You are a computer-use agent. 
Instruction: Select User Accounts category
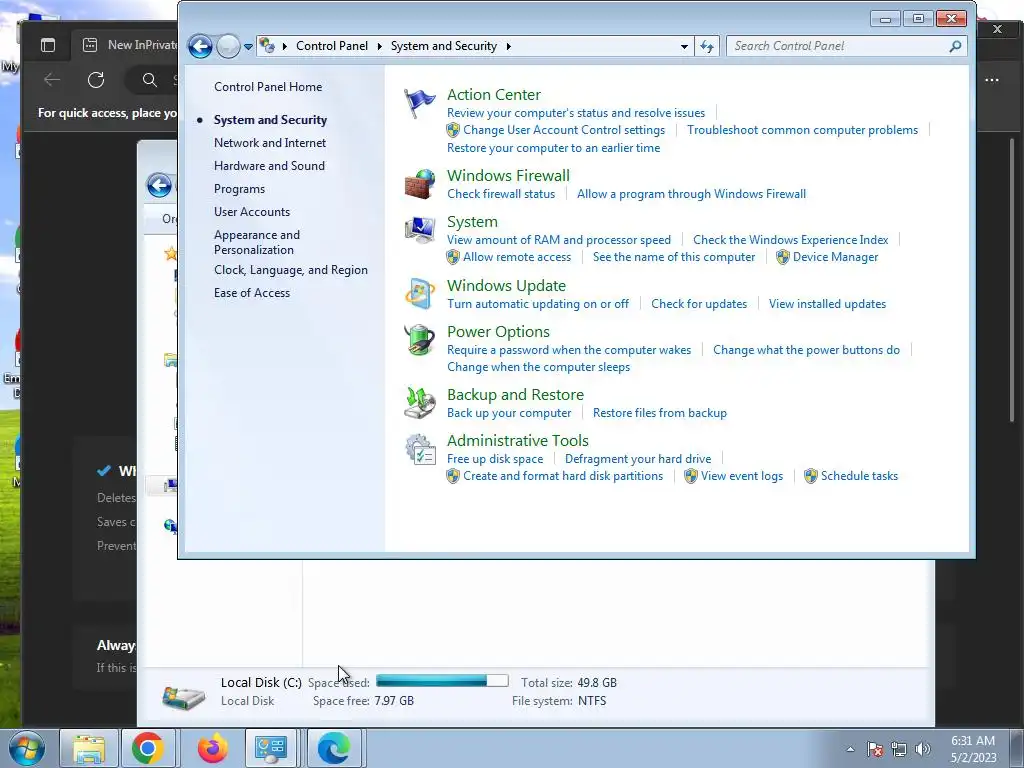click(x=251, y=212)
